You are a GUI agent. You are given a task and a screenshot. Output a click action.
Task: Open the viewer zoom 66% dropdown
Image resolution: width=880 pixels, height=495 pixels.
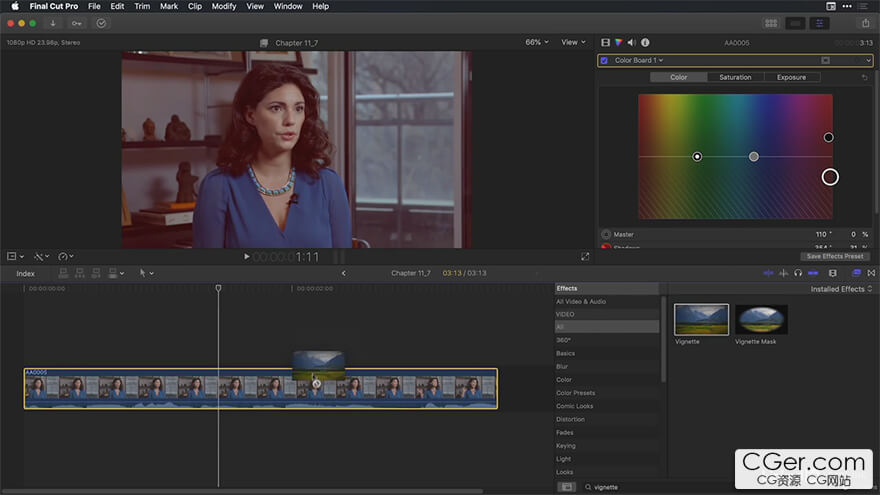(537, 42)
